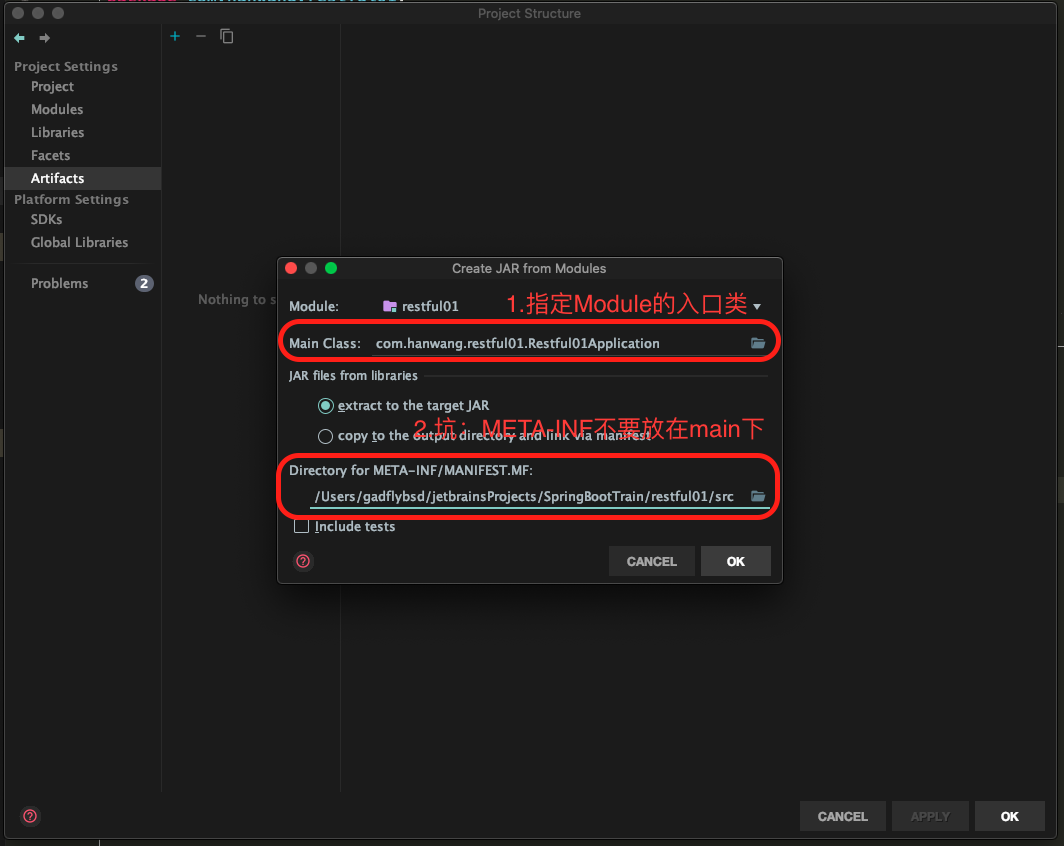Open help in Create JAR dialog
Screen dimensions: 1064x846
pyautogui.click(x=304, y=561)
